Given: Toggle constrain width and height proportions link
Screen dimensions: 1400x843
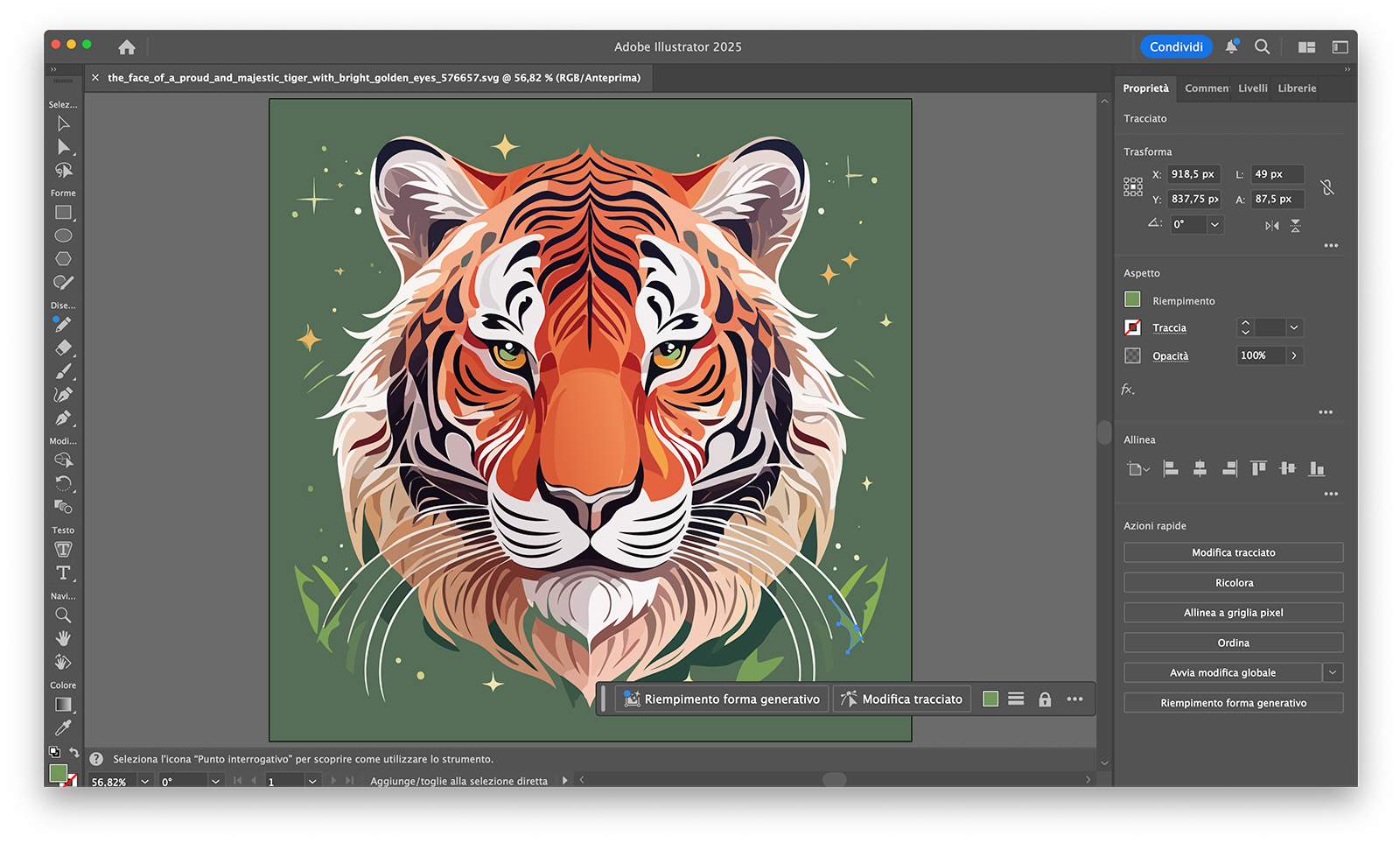Looking at the screenshot, I should [1326, 187].
